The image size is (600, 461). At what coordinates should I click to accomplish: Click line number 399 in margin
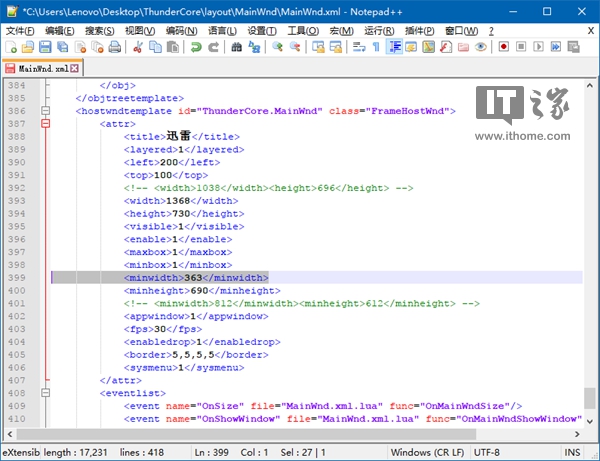[17, 278]
